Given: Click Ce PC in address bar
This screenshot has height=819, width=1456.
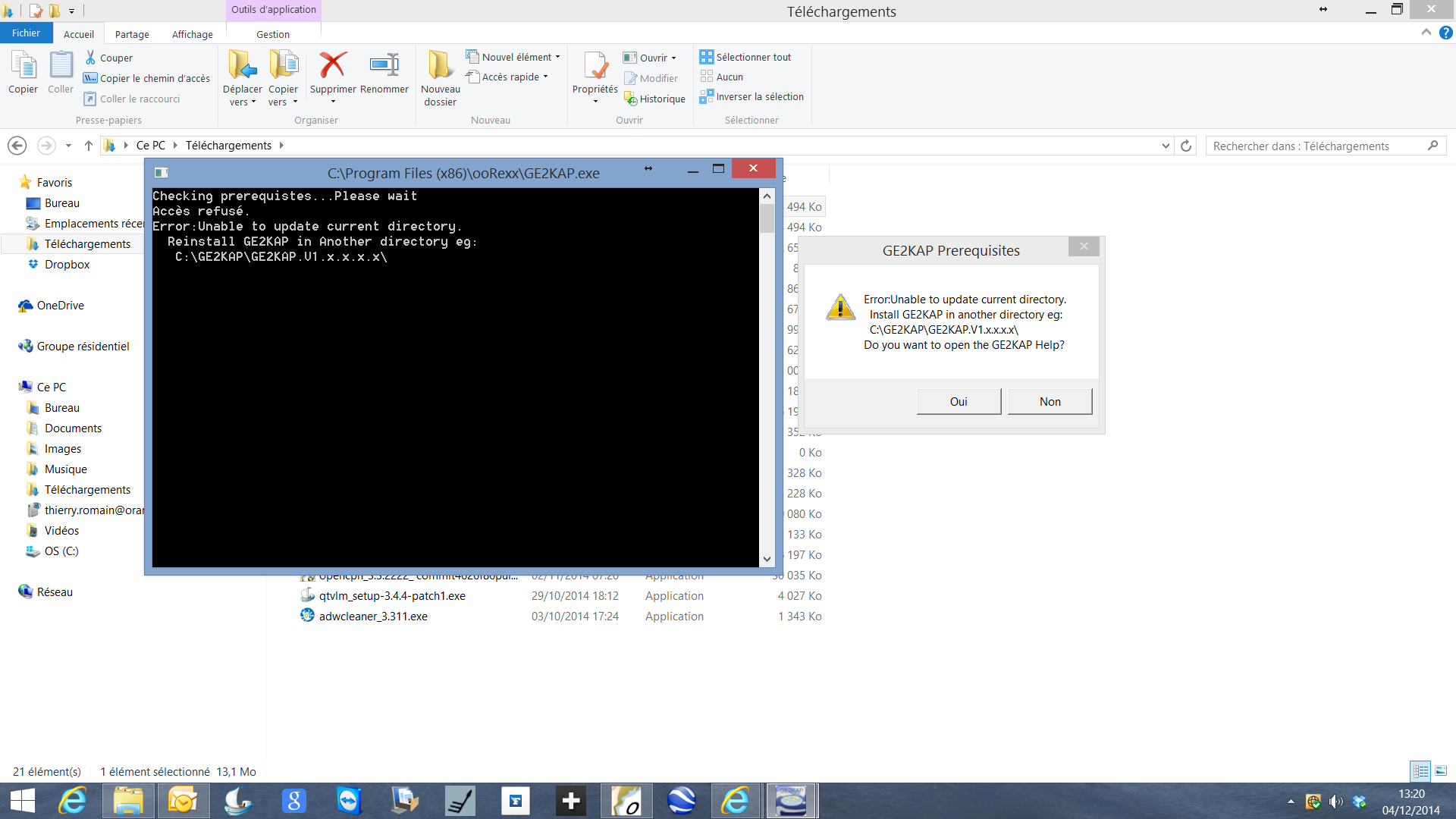Looking at the screenshot, I should pos(150,146).
